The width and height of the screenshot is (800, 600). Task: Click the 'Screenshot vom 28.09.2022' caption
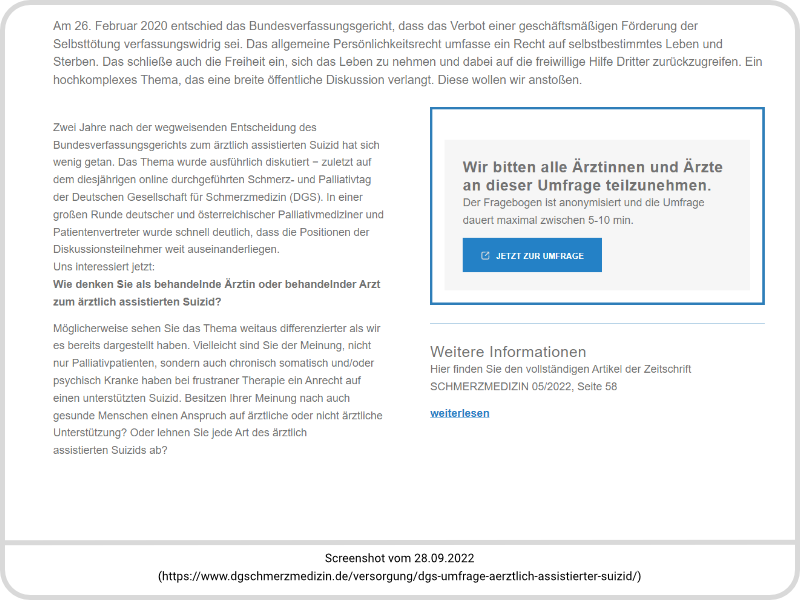click(399, 558)
